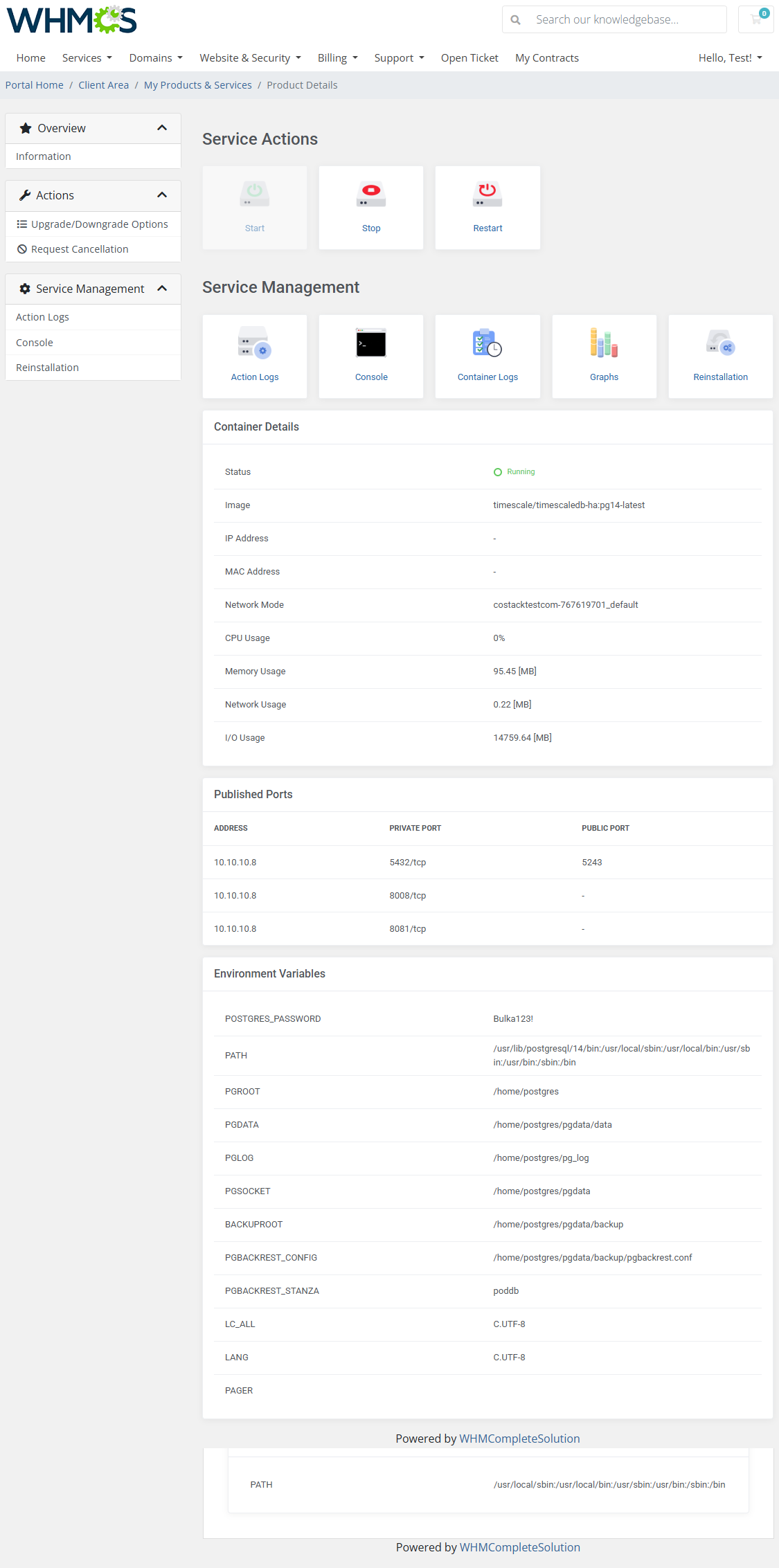
Task: Click private port 5432/tcp
Action: pyautogui.click(x=408, y=863)
